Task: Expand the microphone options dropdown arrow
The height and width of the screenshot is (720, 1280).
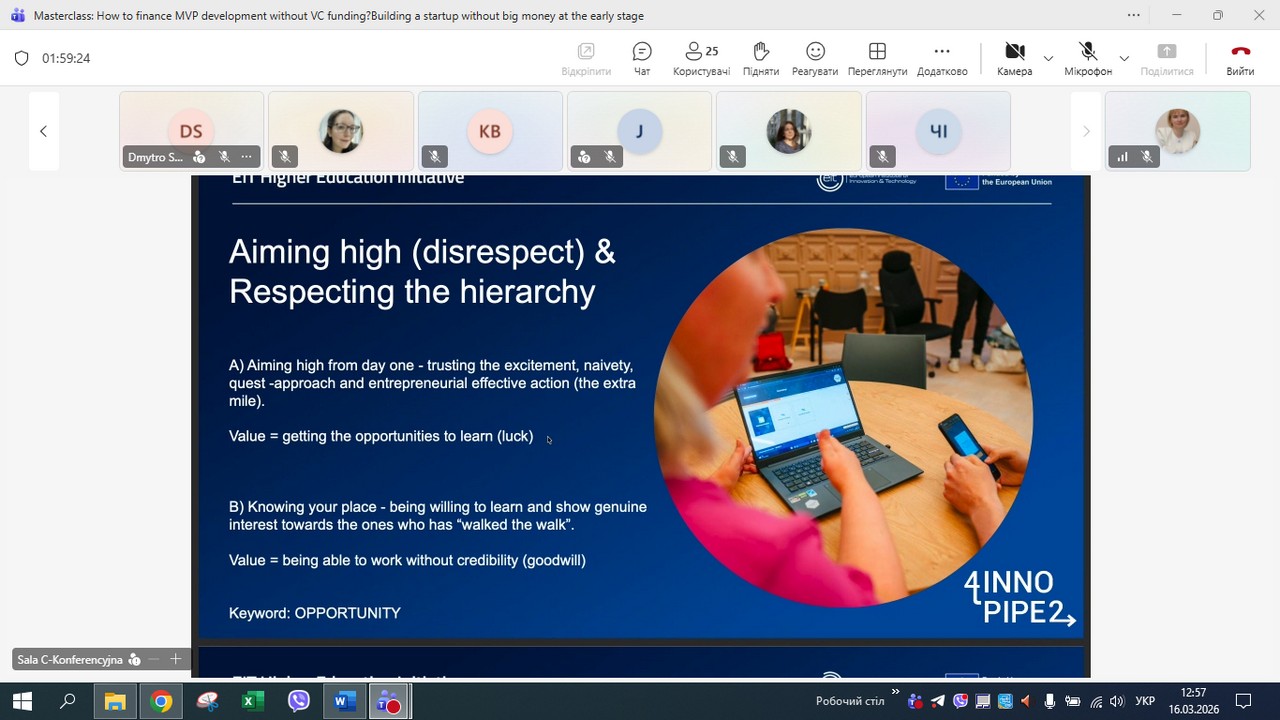Action: 1124,58
